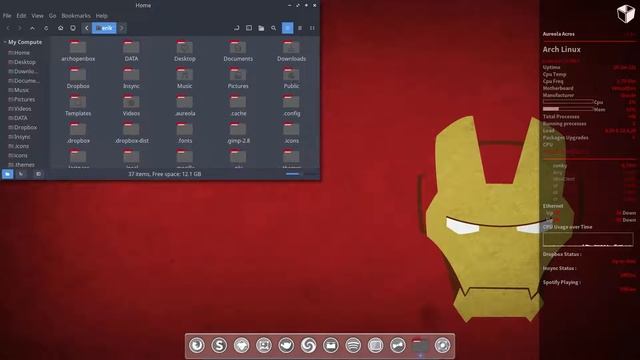Launch Spotify from the dock

point(353,345)
